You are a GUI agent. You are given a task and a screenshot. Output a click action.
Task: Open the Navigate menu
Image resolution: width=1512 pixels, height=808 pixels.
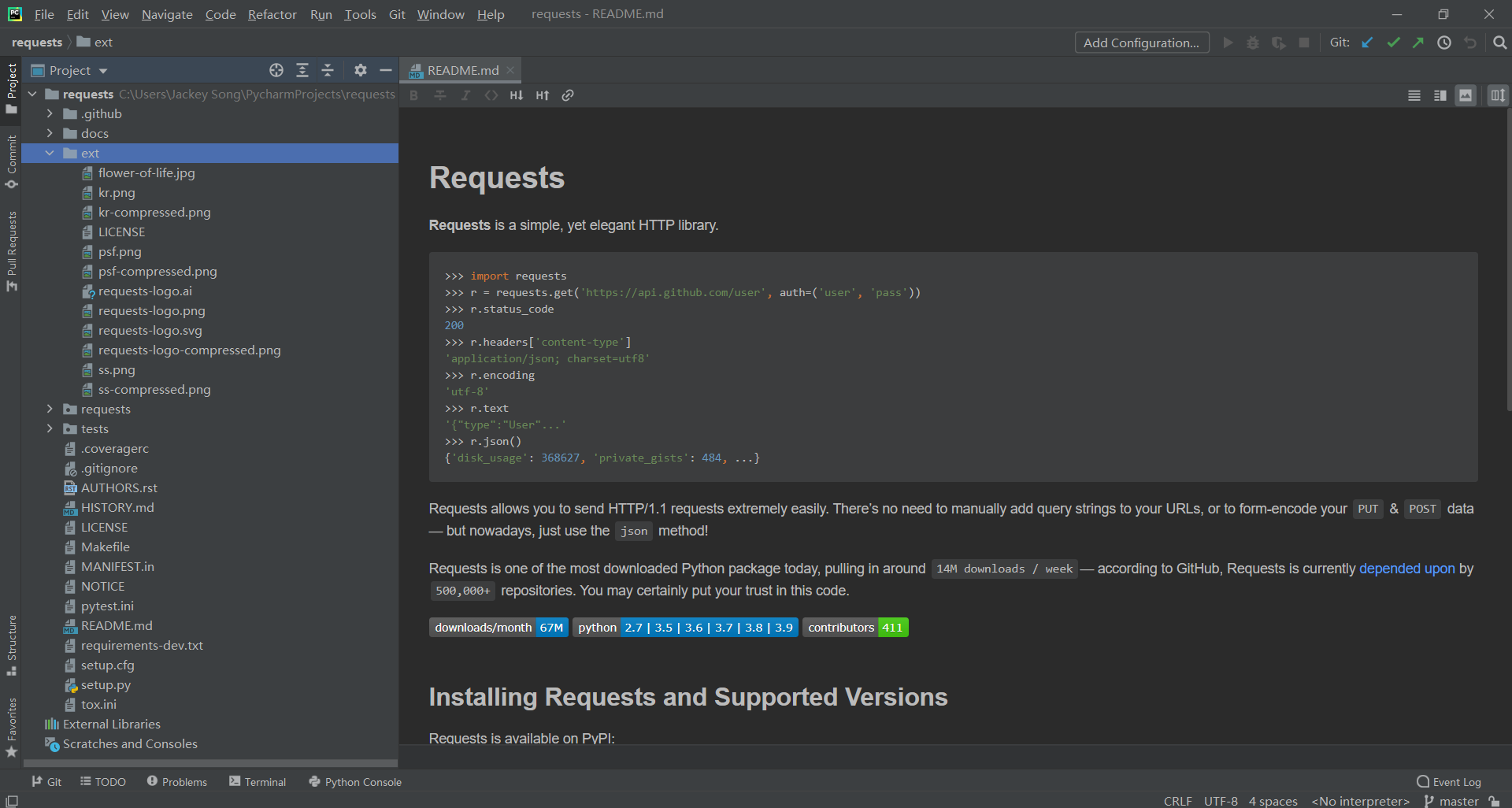(x=167, y=14)
